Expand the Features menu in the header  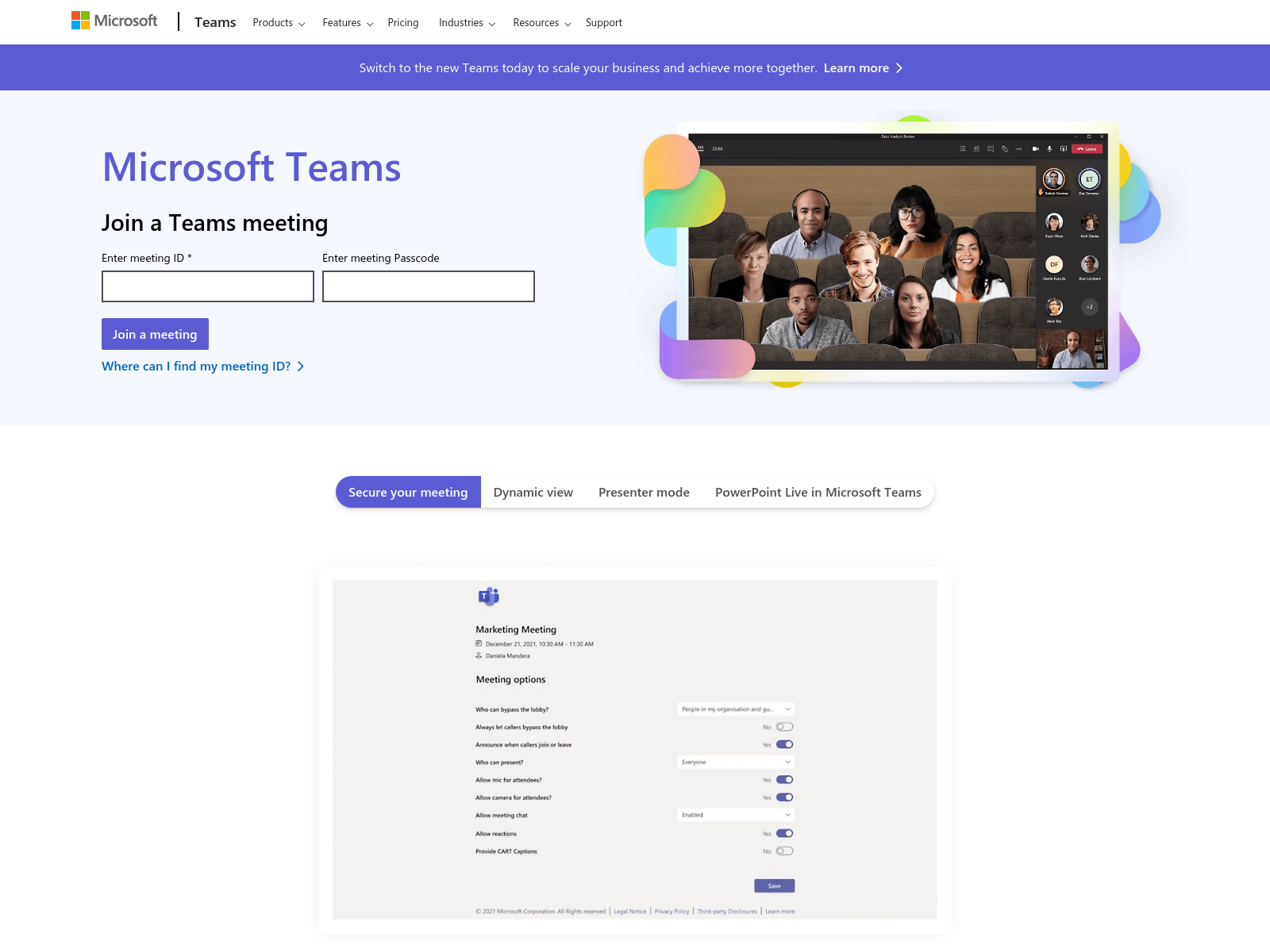tap(348, 23)
